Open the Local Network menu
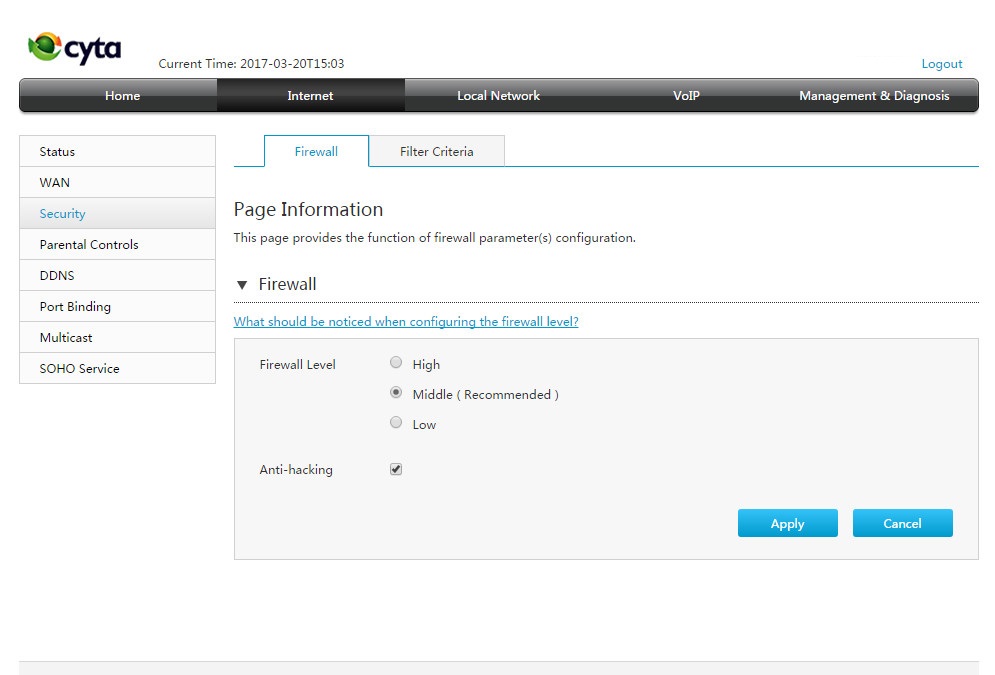 coord(498,96)
